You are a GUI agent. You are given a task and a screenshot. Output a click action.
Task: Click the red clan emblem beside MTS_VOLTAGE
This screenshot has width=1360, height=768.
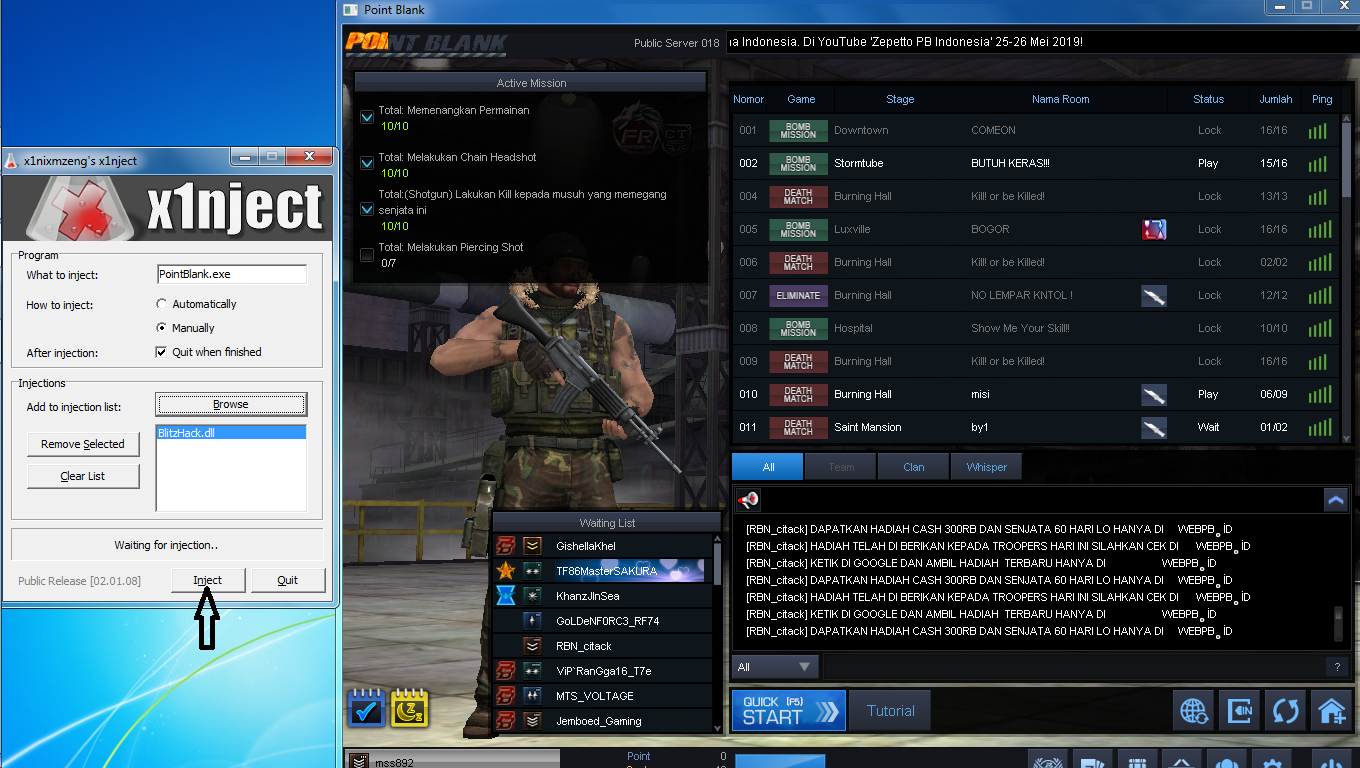tap(506, 696)
